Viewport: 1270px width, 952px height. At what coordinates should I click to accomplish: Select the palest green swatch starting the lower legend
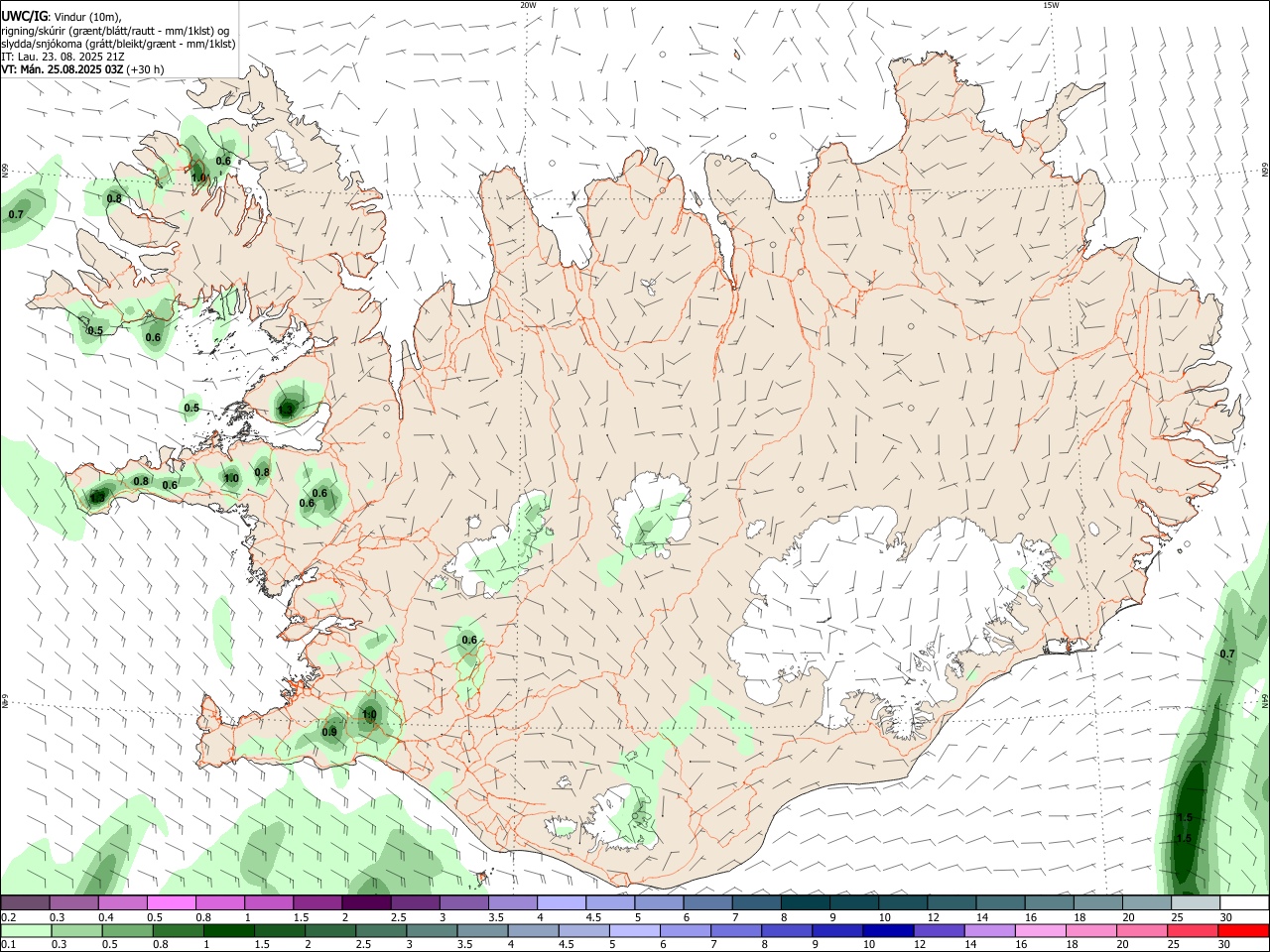tap(26, 930)
